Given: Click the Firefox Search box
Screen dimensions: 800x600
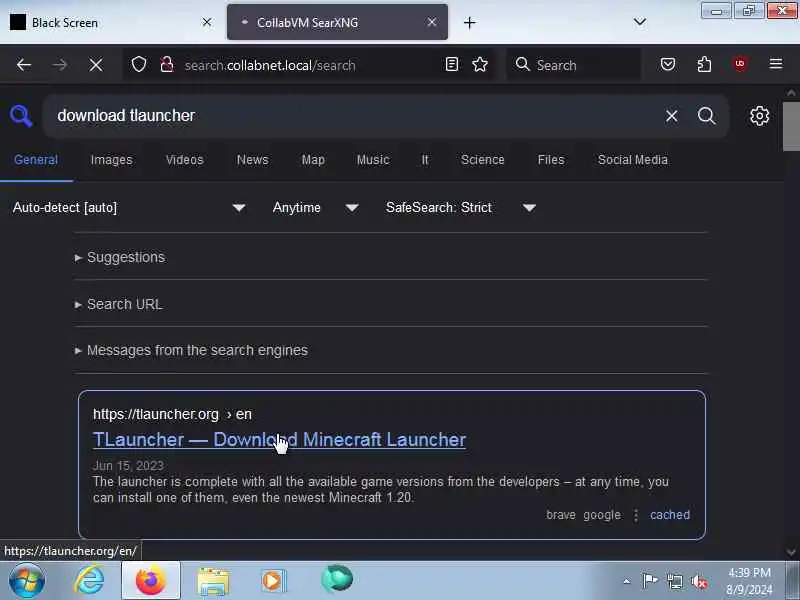Looking at the screenshot, I should (x=573, y=65).
